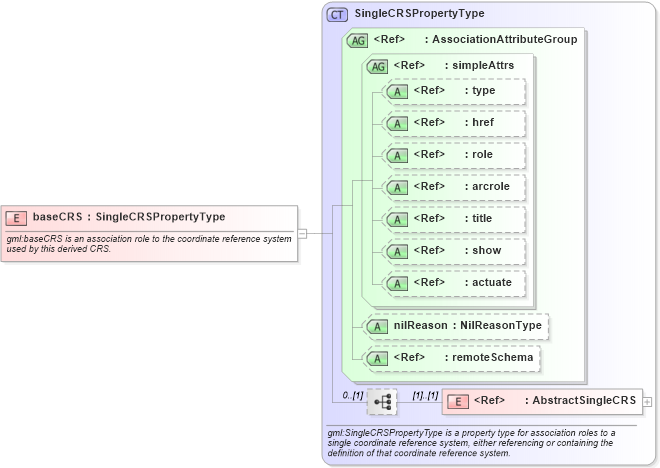Select the role attribute reference text

453,154
